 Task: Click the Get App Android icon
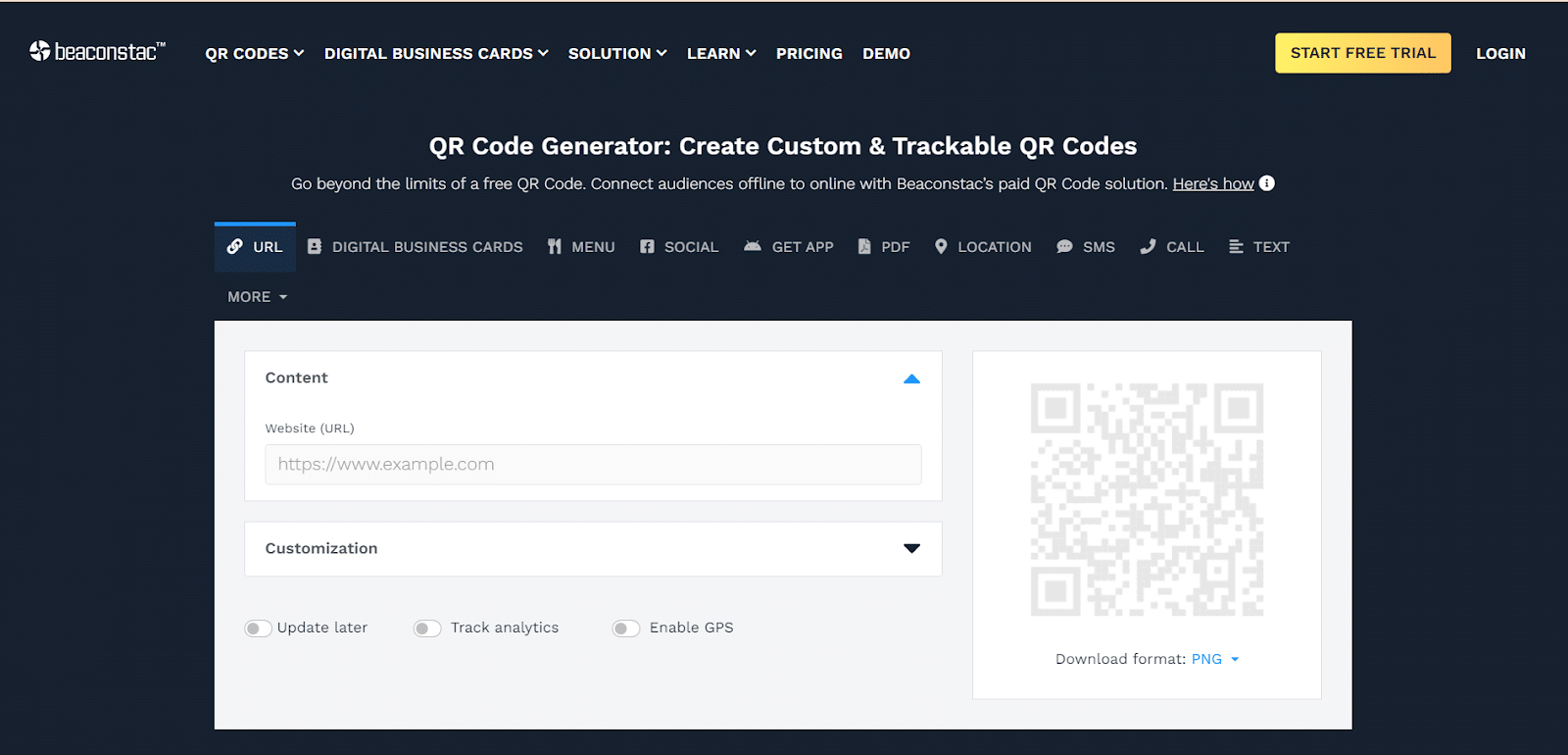pyautogui.click(x=753, y=246)
